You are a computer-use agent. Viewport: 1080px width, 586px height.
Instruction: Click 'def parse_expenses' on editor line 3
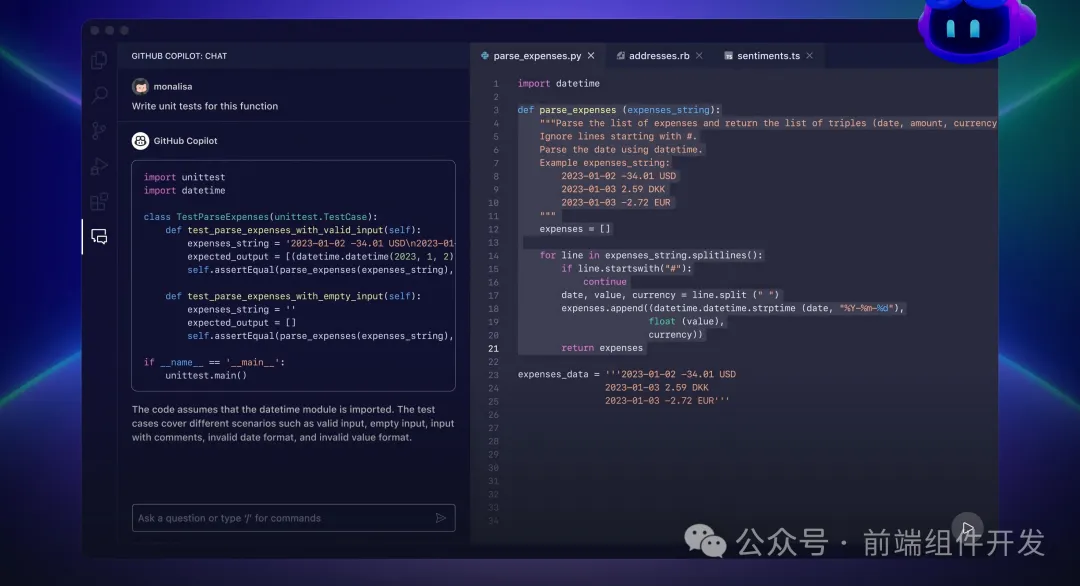pos(619,109)
